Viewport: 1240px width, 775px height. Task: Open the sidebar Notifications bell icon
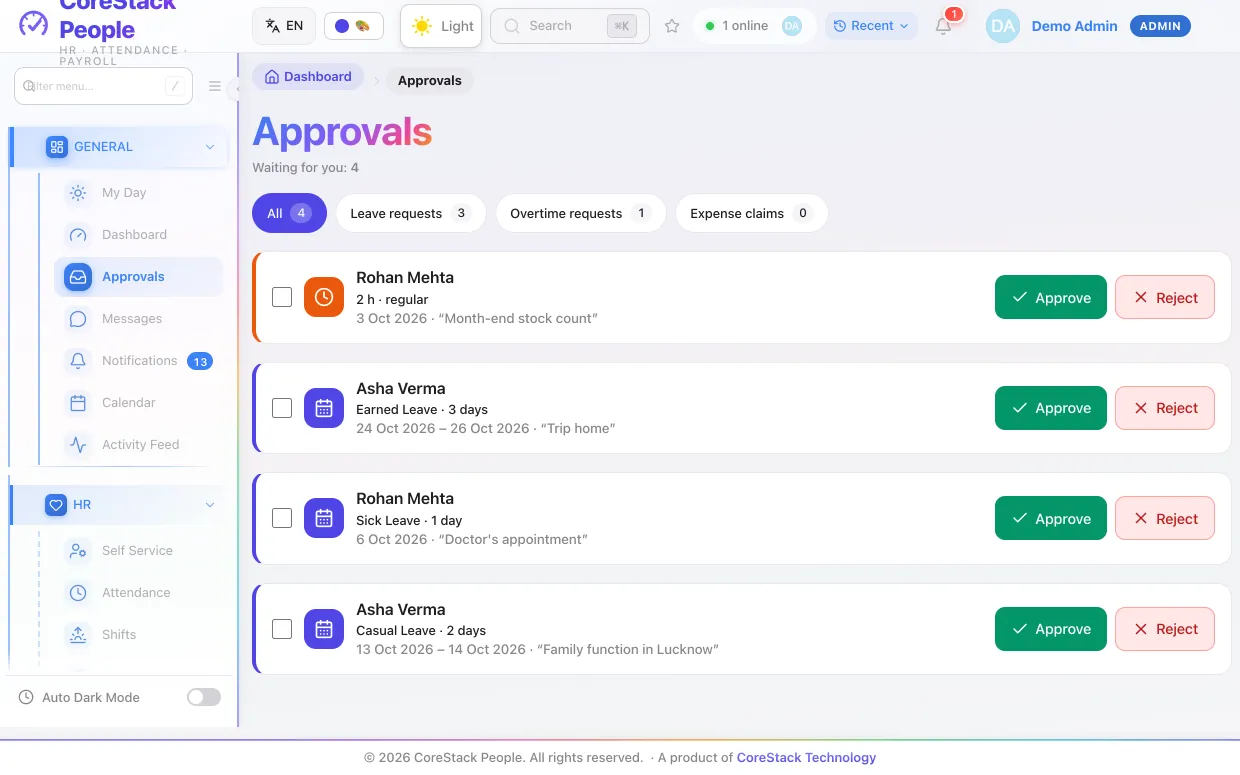click(78, 361)
